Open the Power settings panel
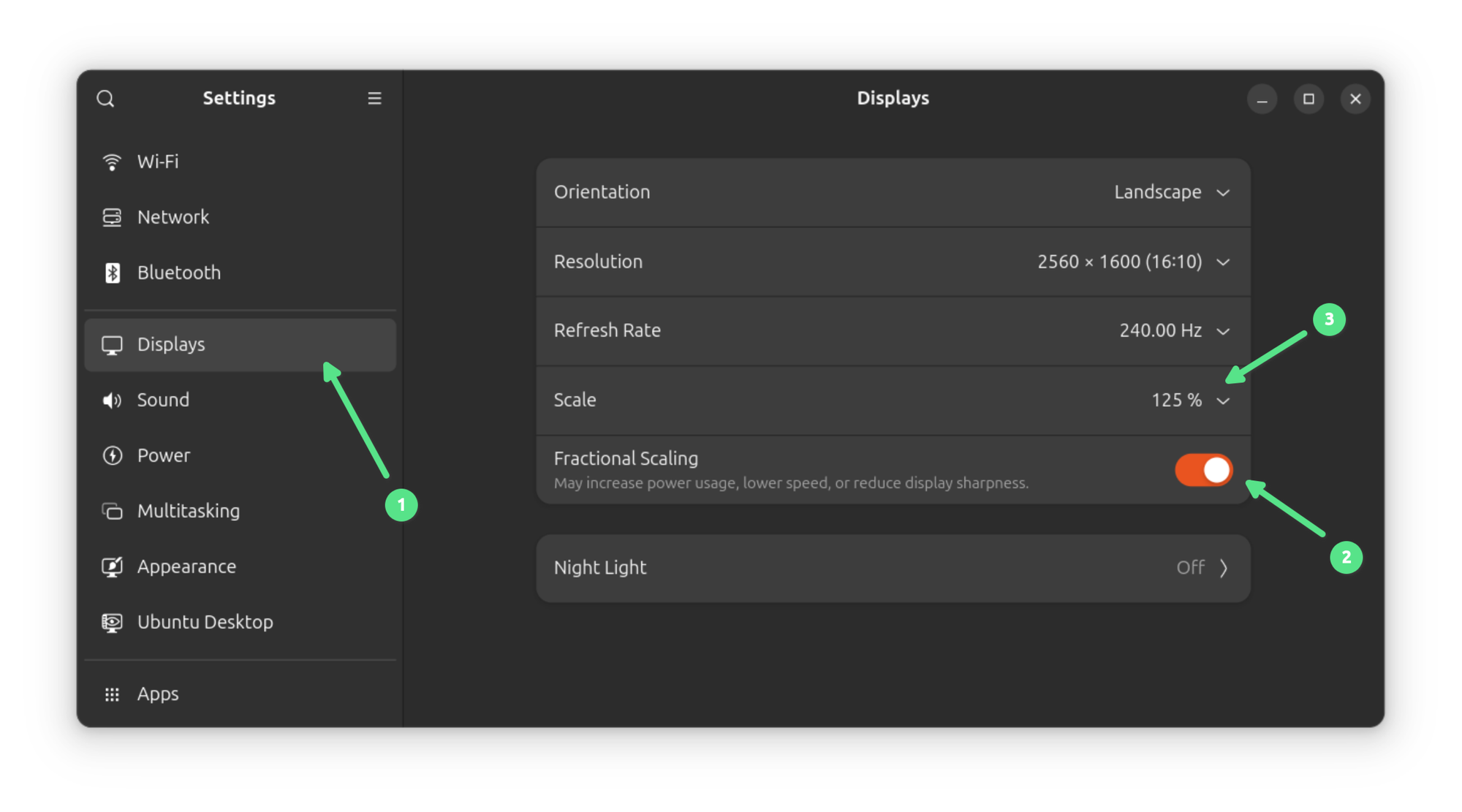Screen dimensions: 1462x812 [x=162, y=454]
